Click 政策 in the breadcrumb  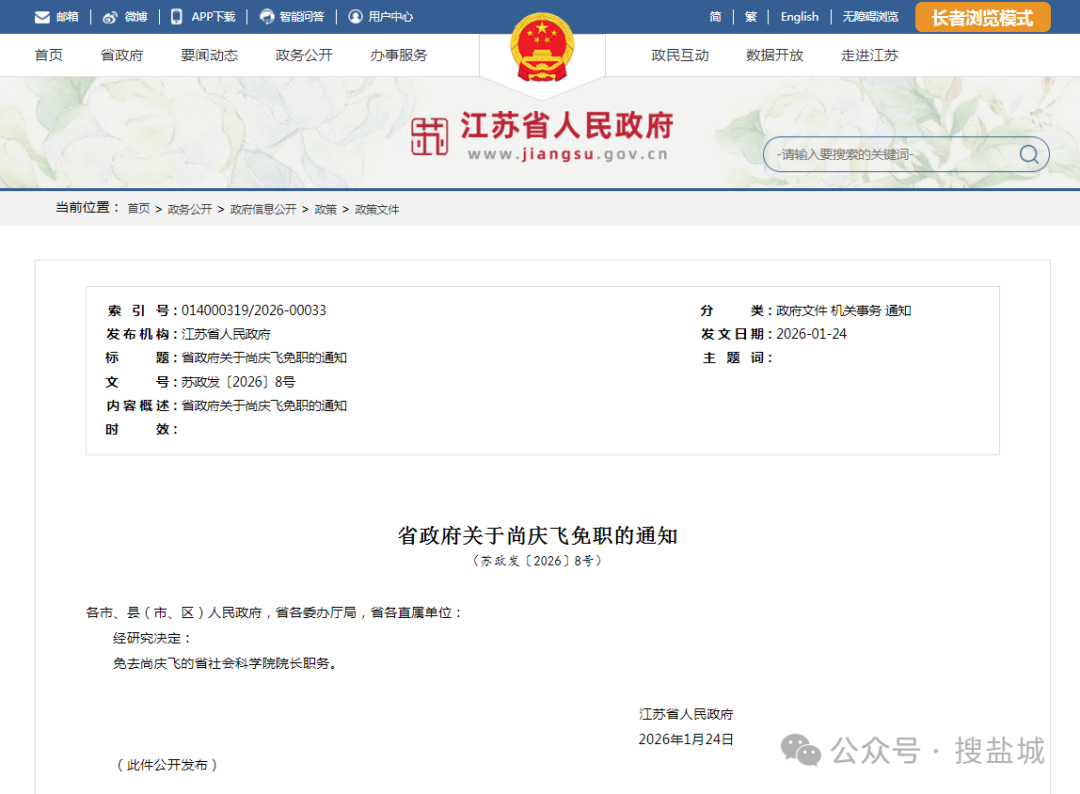tap(326, 209)
